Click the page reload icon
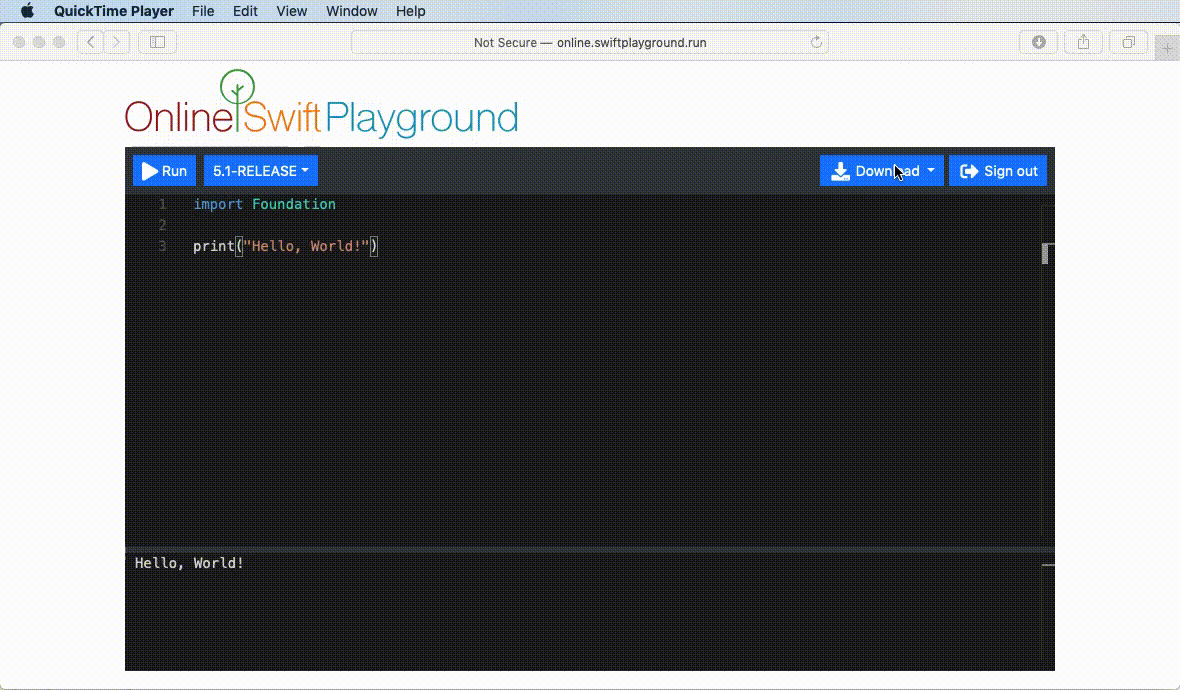1180x690 pixels. pyautogui.click(x=816, y=42)
